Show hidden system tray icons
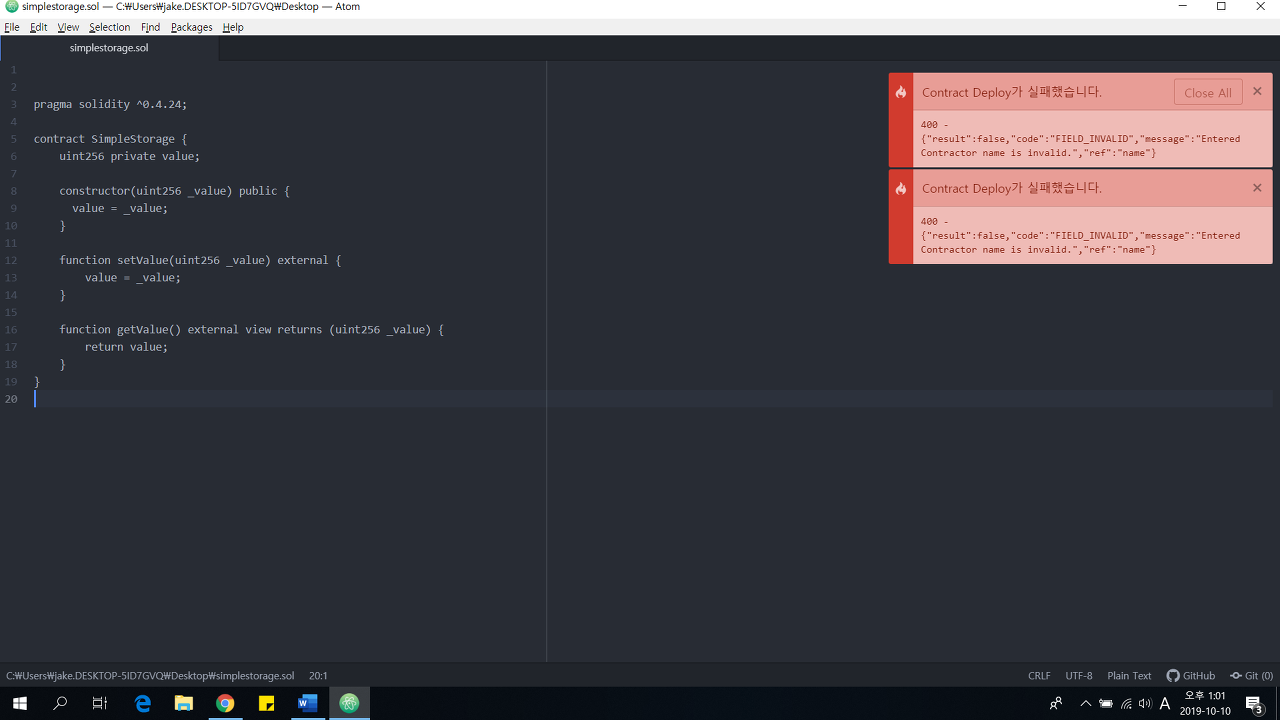Screen dimensions: 1280x720 click(1086, 703)
